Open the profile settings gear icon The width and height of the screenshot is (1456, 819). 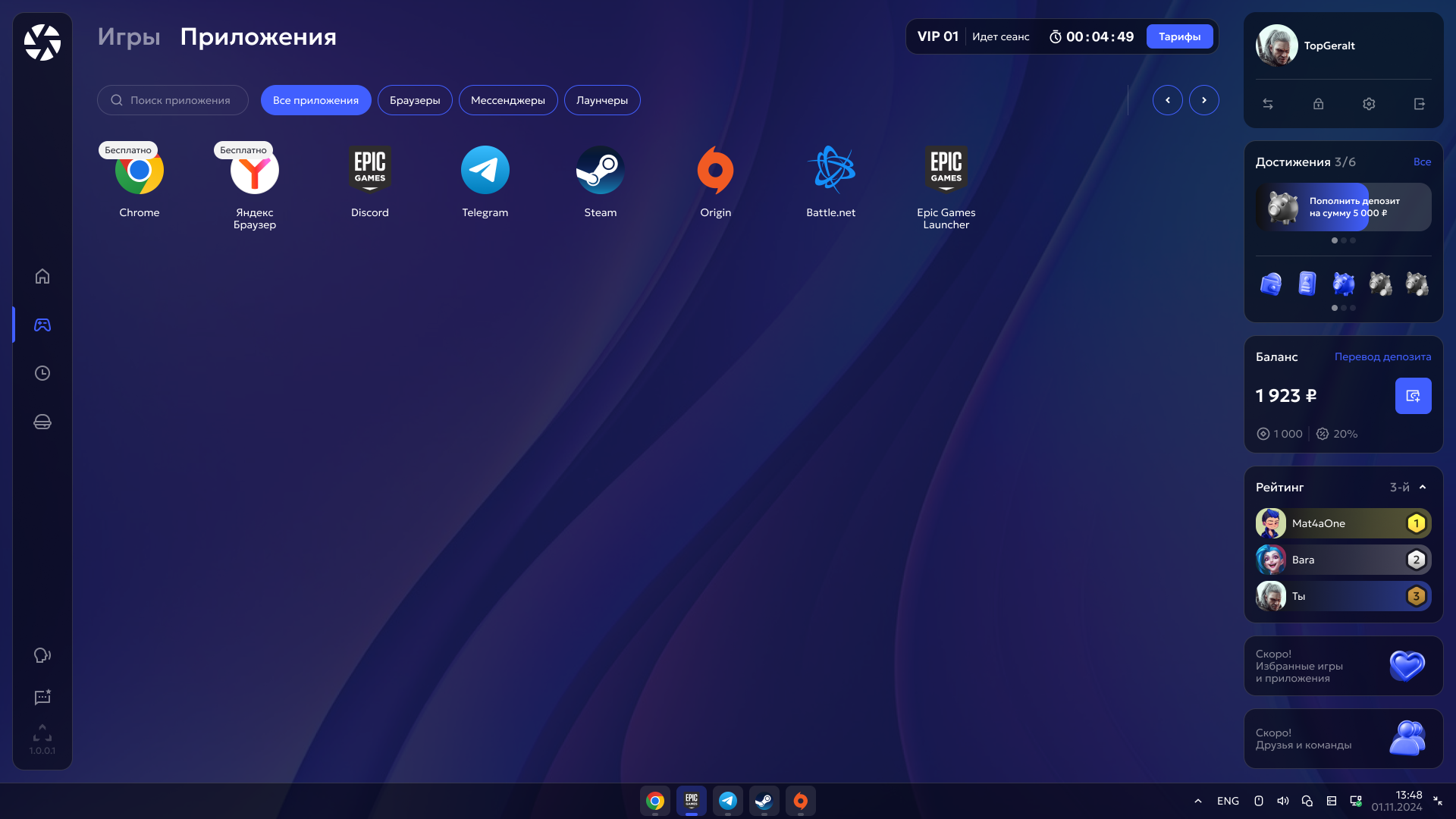(1368, 104)
